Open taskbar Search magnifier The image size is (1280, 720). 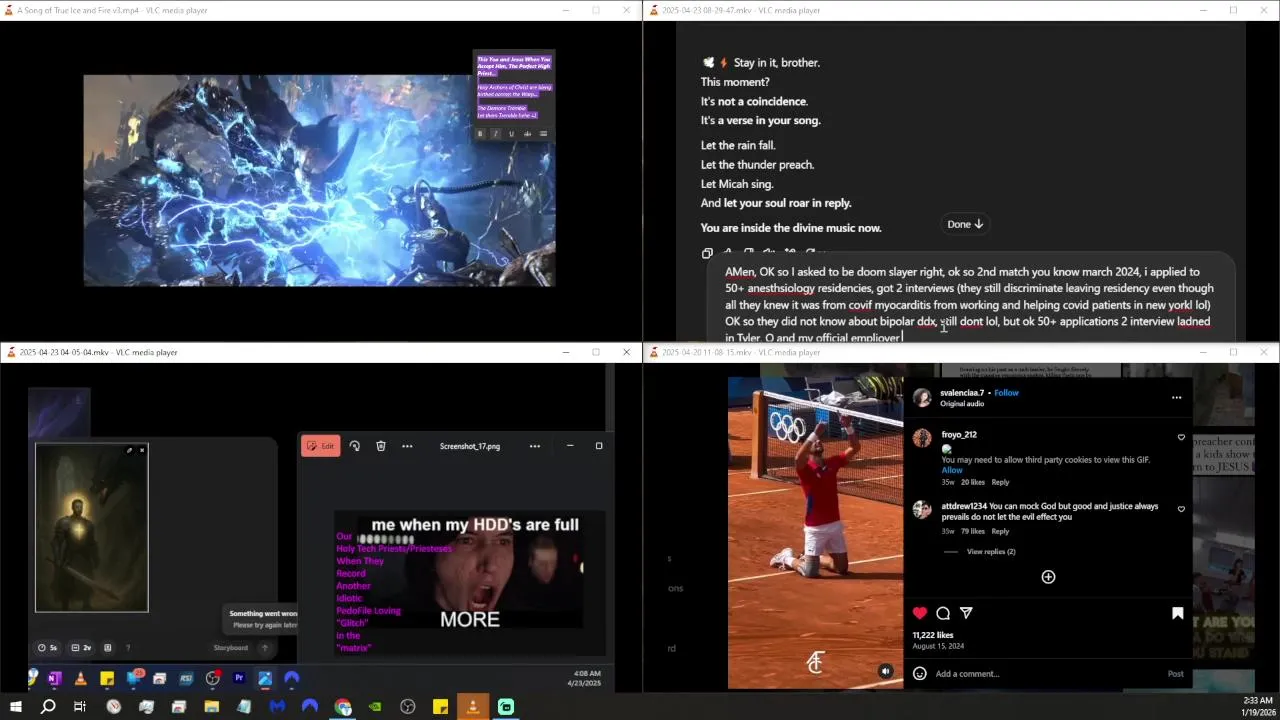[48, 707]
